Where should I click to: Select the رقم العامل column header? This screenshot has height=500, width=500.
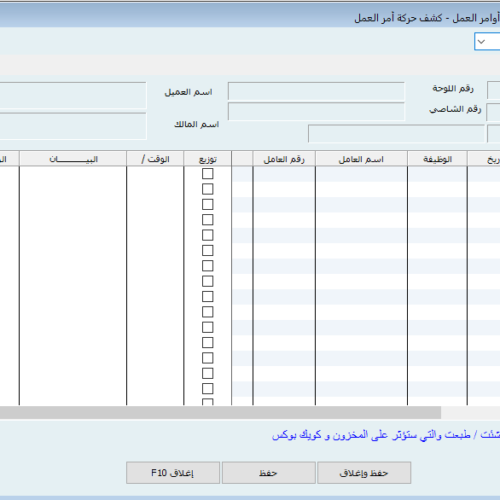point(284,159)
